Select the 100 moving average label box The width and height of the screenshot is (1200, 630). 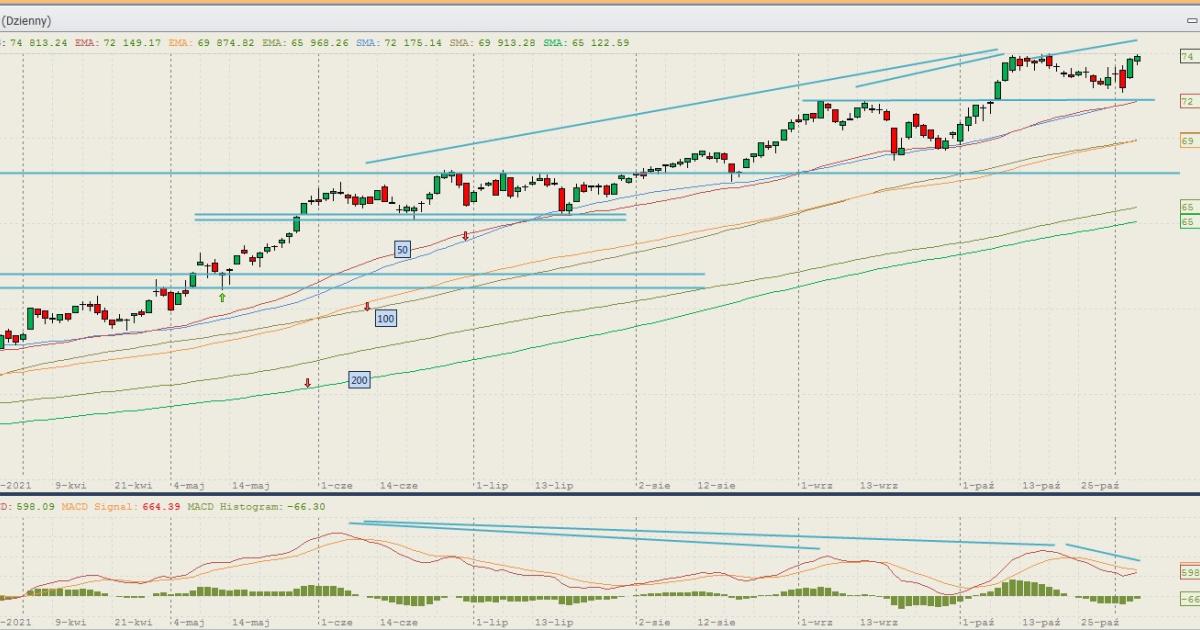pos(386,318)
